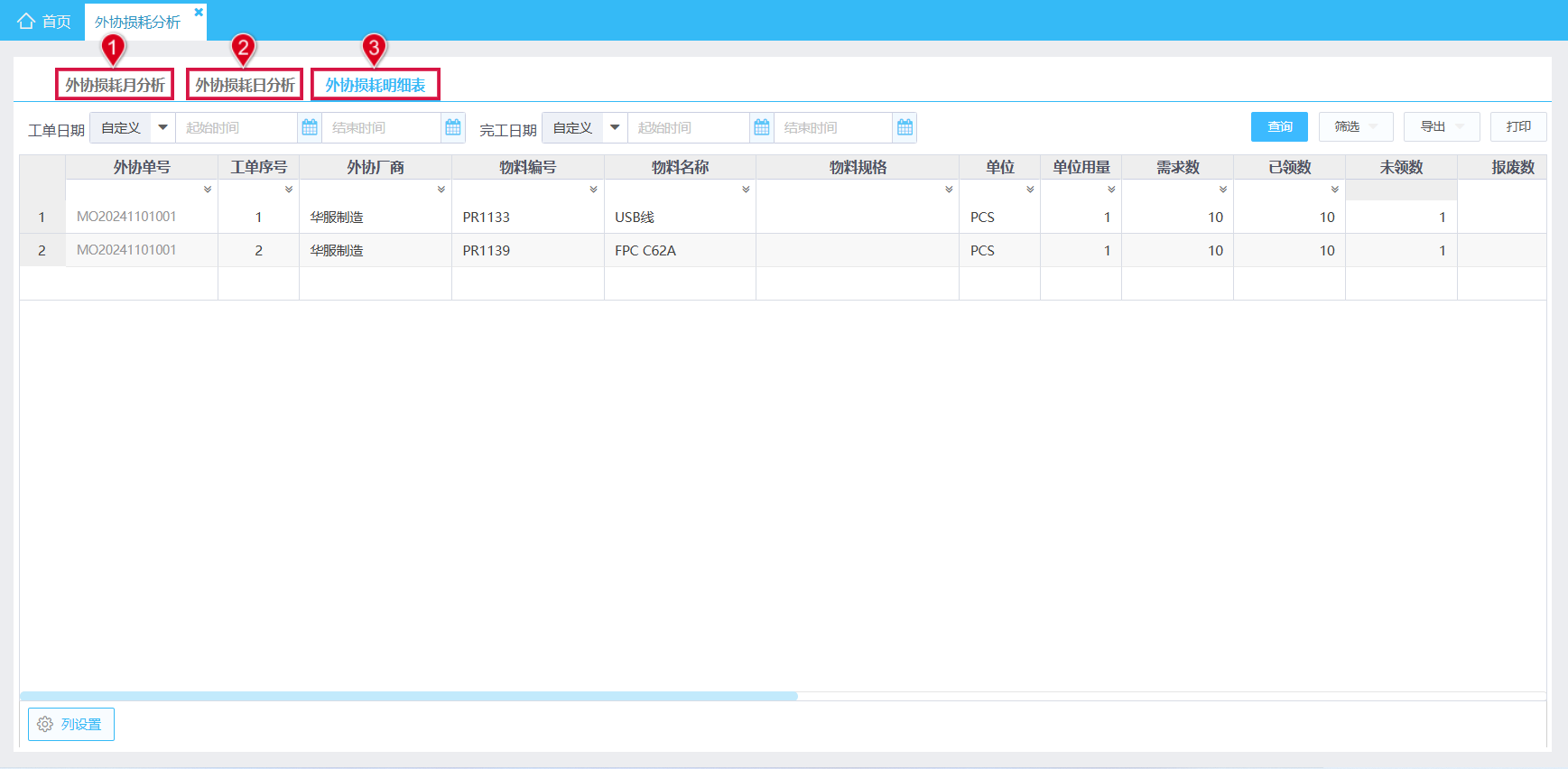Open filter arrow under 已领数 column
Viewport: 1568px width, 769px height.
(1335, 190)
